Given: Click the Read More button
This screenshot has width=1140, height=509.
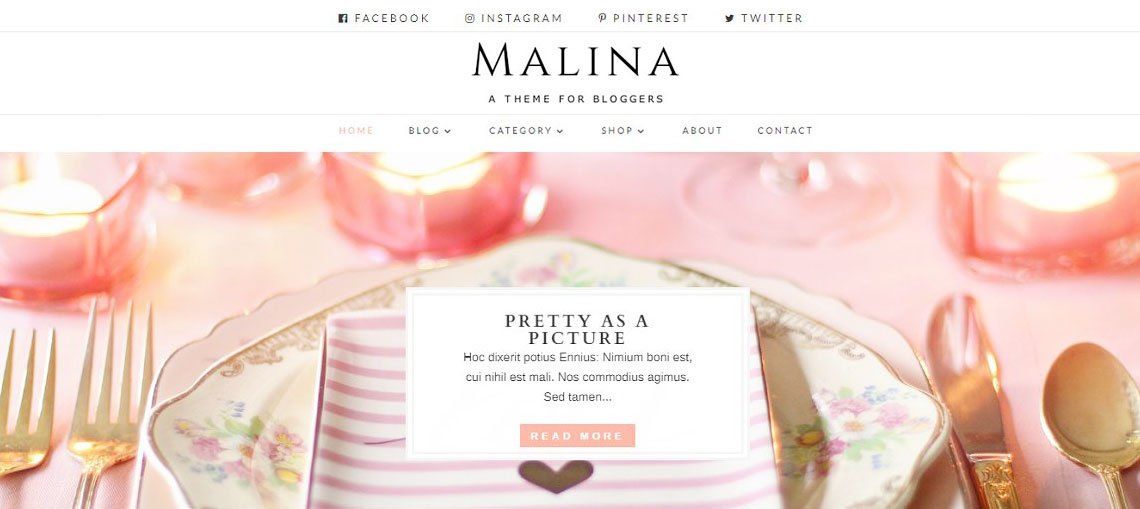Looking at the screenshot, I should (577, 436).
